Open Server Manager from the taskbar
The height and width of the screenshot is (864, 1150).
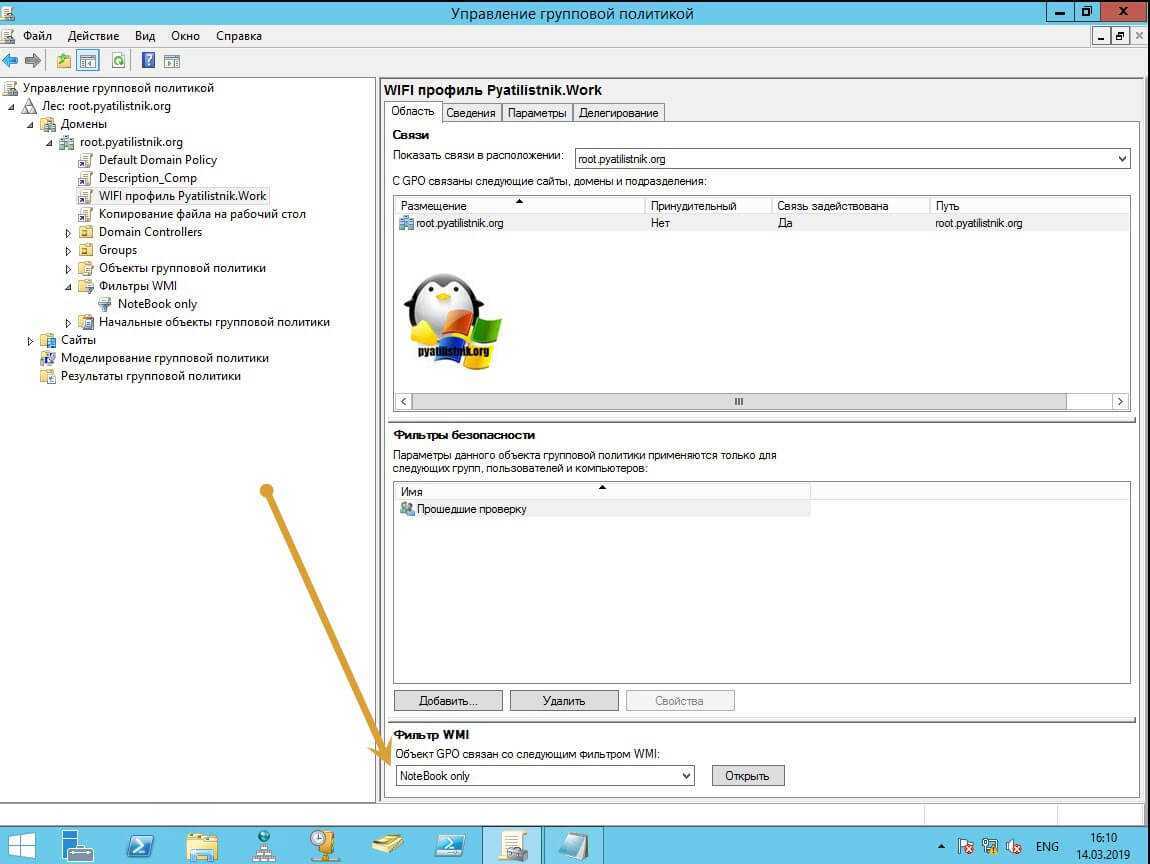pos(78,845)
